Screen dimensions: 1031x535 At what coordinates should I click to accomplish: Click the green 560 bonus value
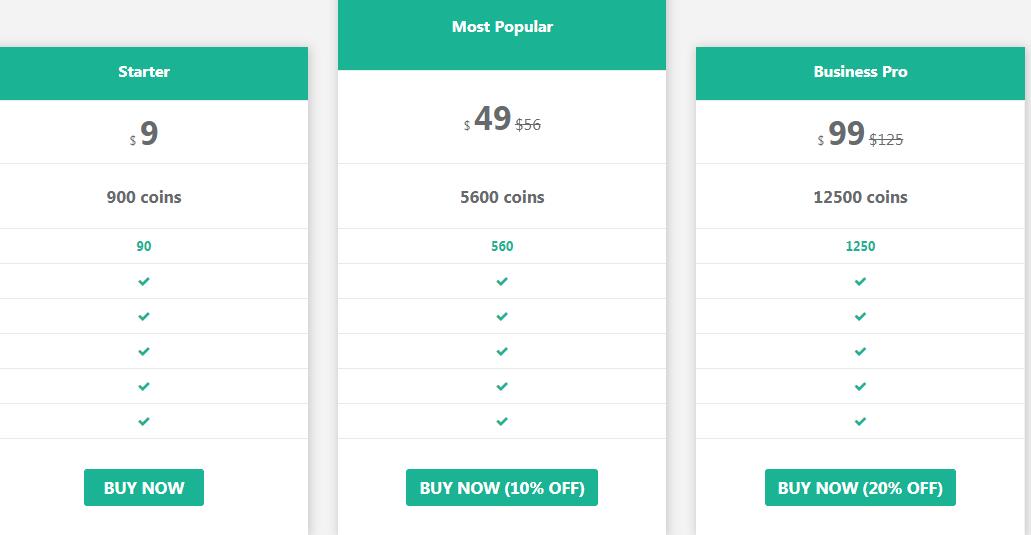(502, 246)
